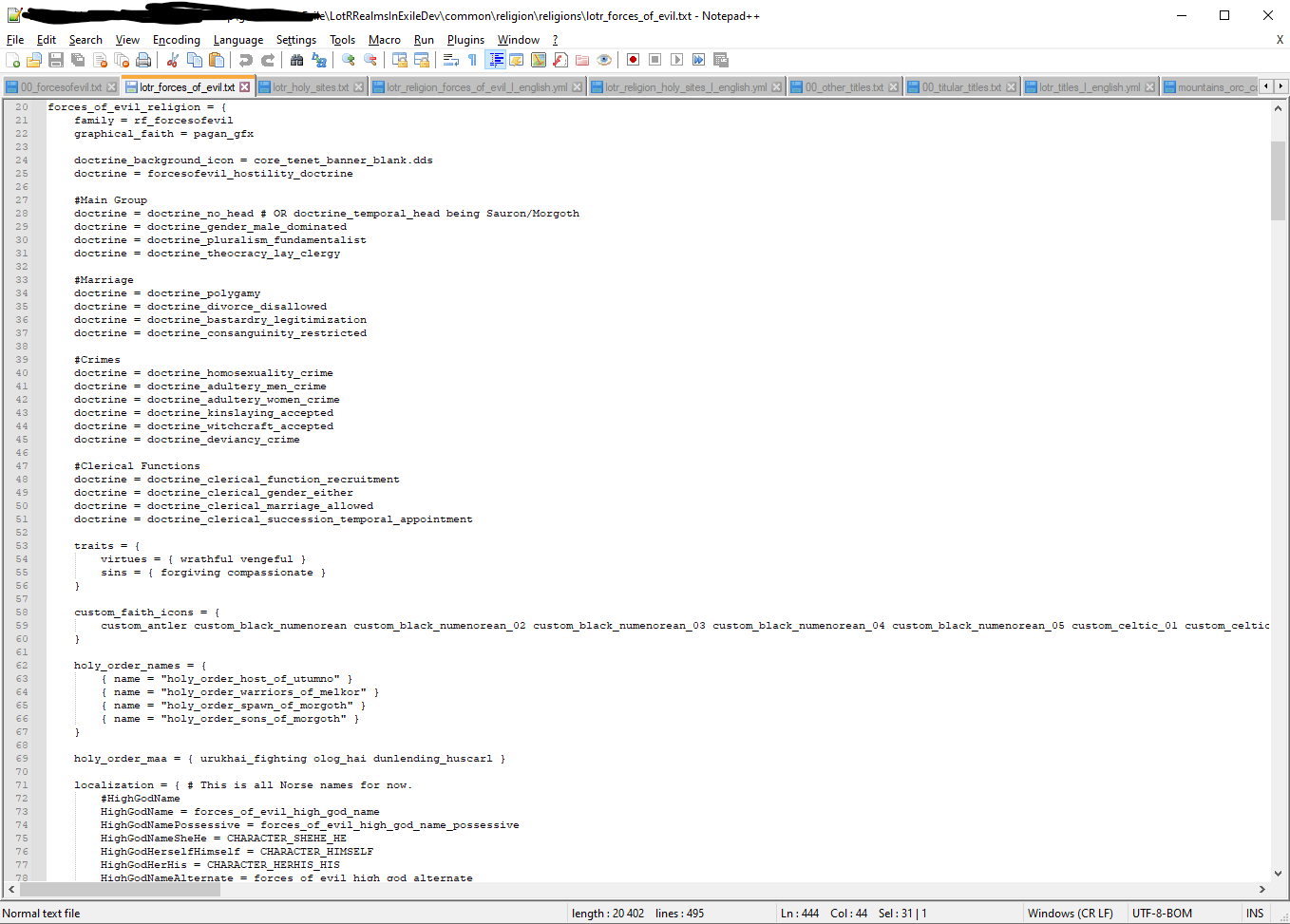The width and height of the screenshot is (1290, 924).
Task: Click the macro Playback icon
Action: tap(676, 60)
